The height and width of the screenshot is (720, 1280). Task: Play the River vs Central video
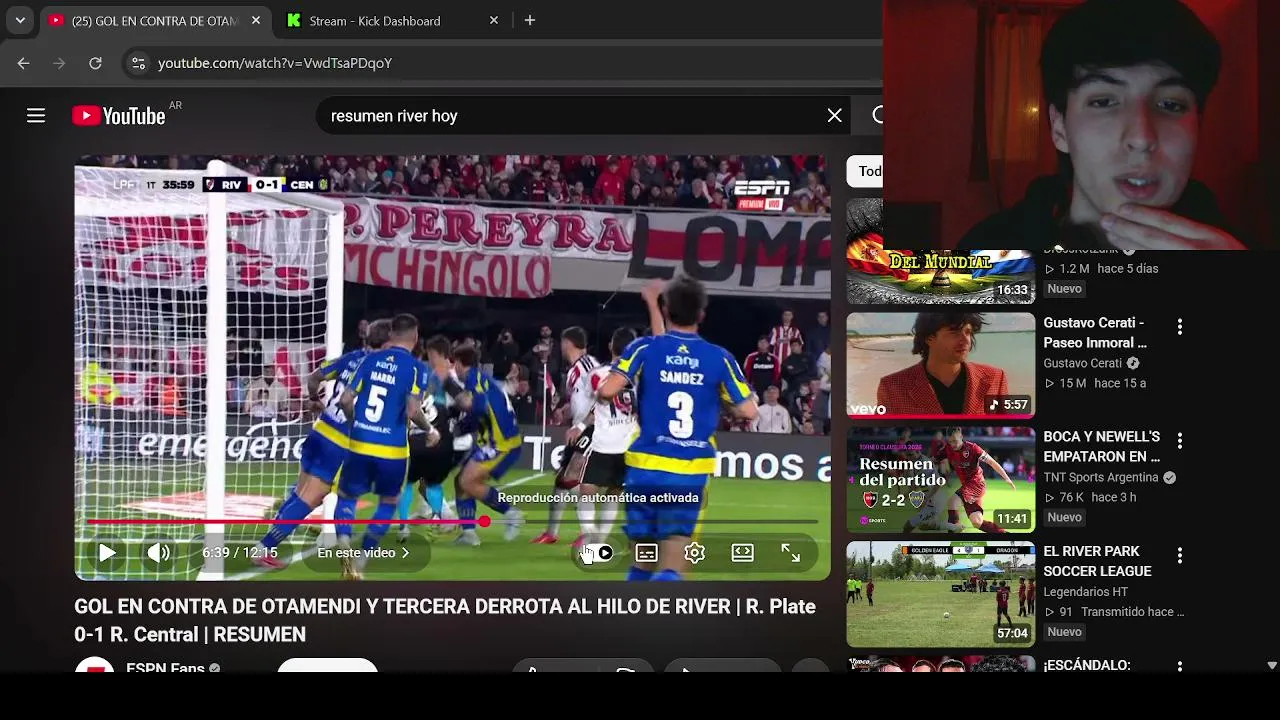coord(107,553)
